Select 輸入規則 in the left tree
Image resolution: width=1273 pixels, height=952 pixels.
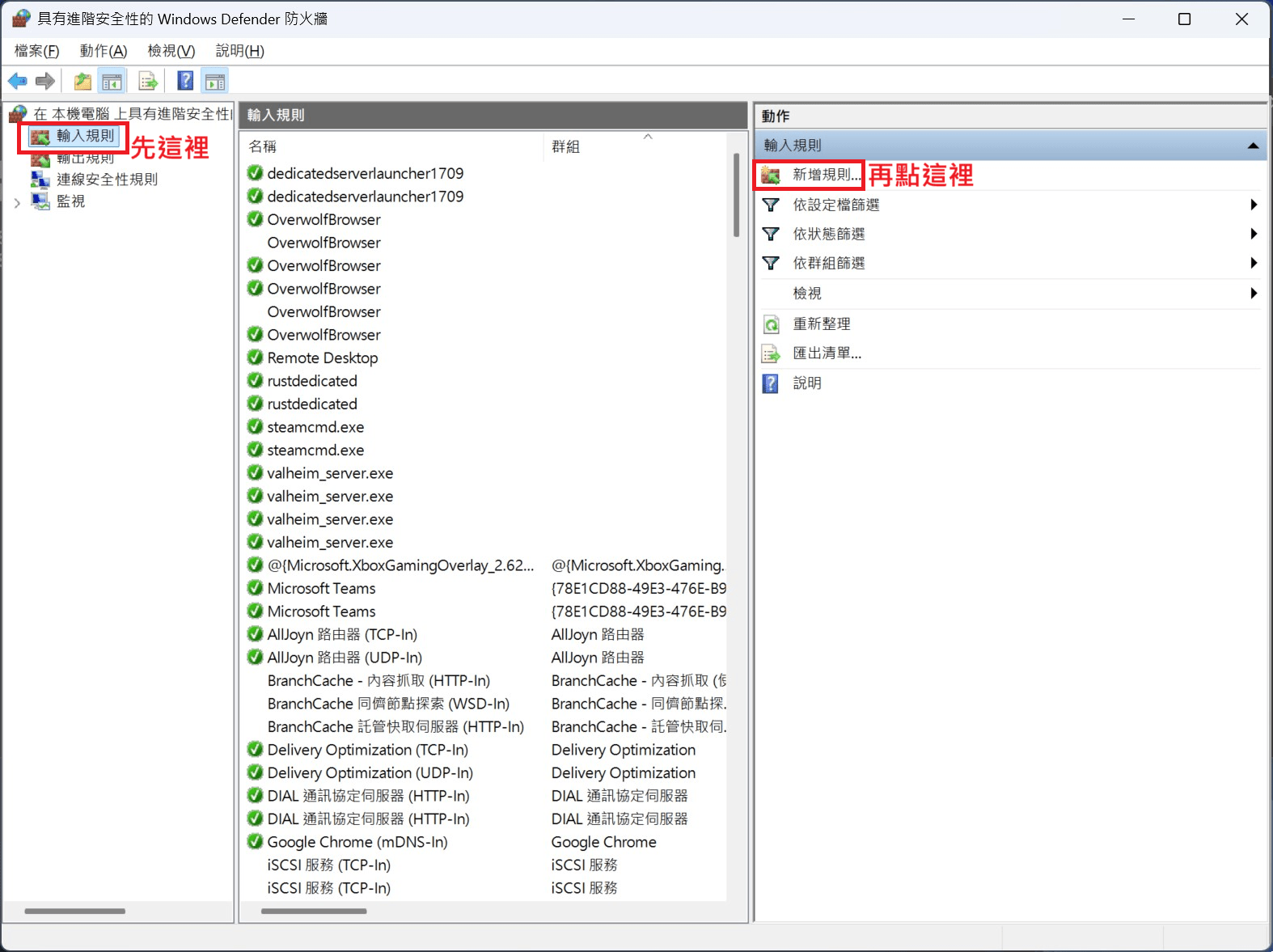click(85, 136)
